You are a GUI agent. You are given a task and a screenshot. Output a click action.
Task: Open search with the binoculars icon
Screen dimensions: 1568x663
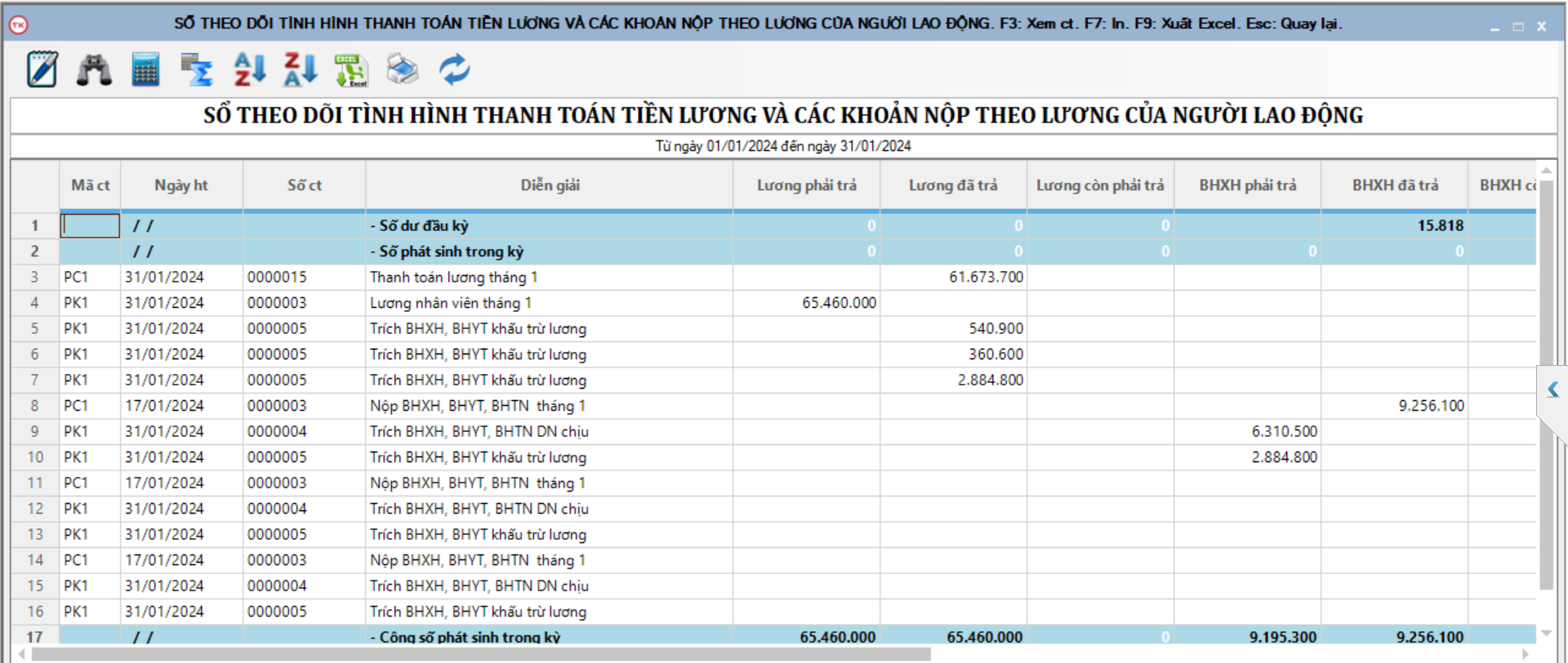tap(94, 69)
